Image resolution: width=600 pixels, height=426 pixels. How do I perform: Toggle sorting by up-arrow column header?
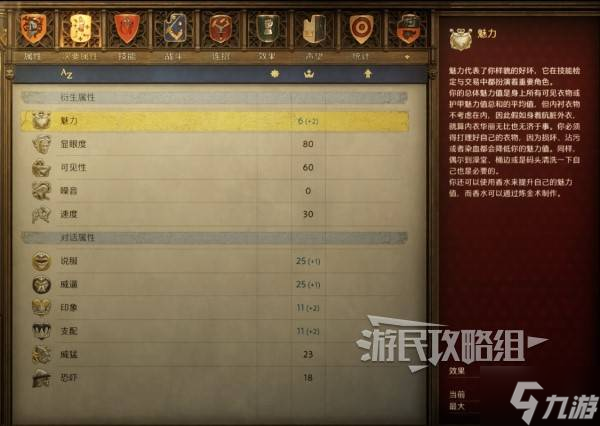pyautogui.click(x=368, y=74)
